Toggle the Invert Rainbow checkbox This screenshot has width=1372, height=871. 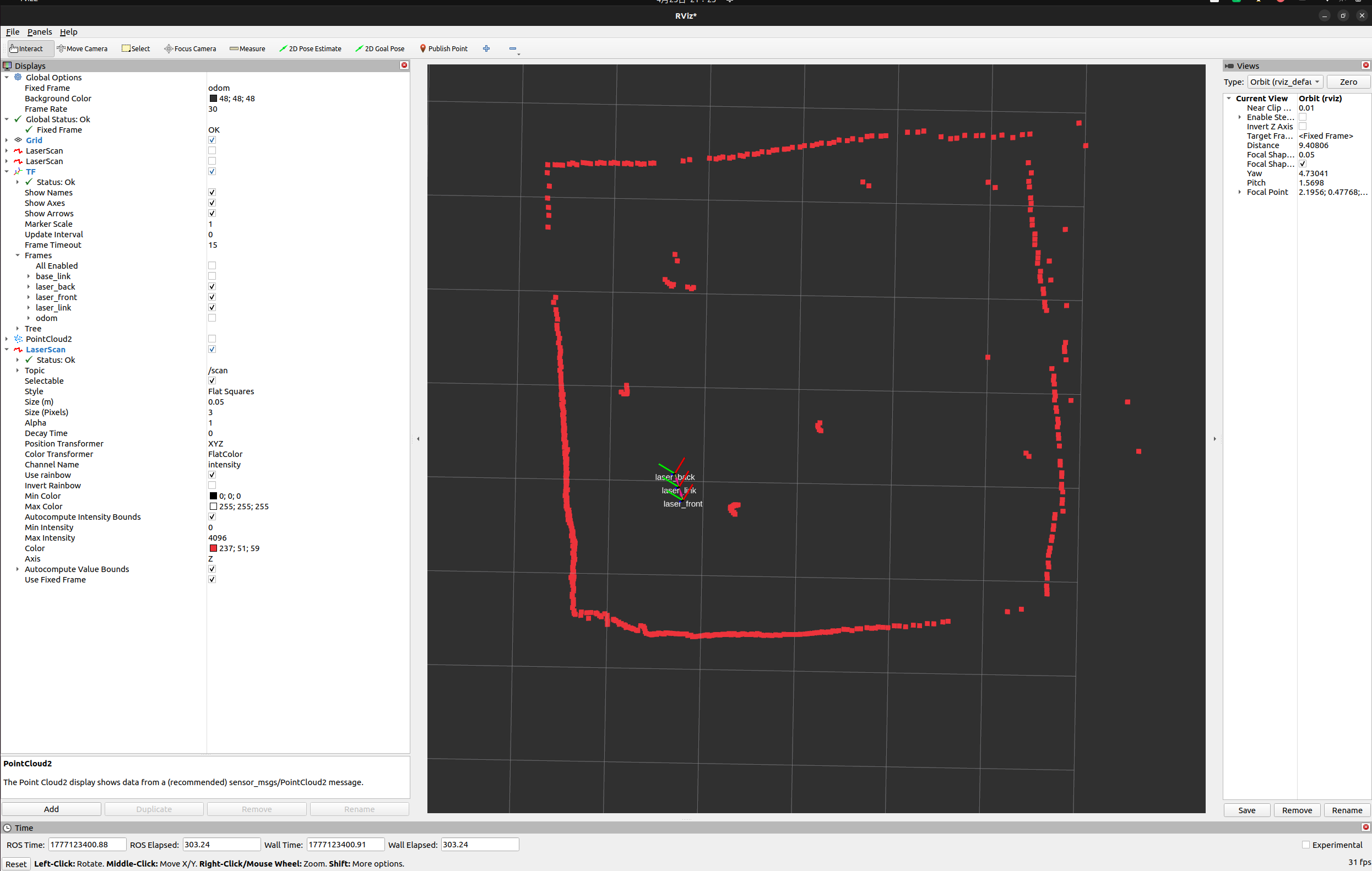(212, 486)
